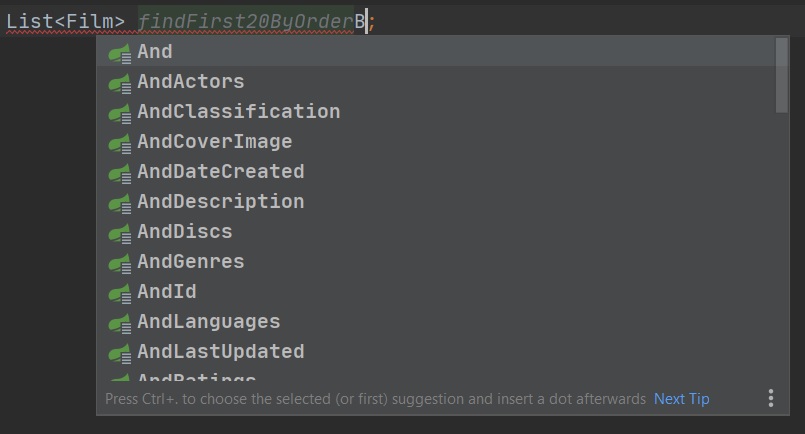Place cursor in findFirst20ByOrderB method name
The image size is (805, 434).
(x=250, y=20)
